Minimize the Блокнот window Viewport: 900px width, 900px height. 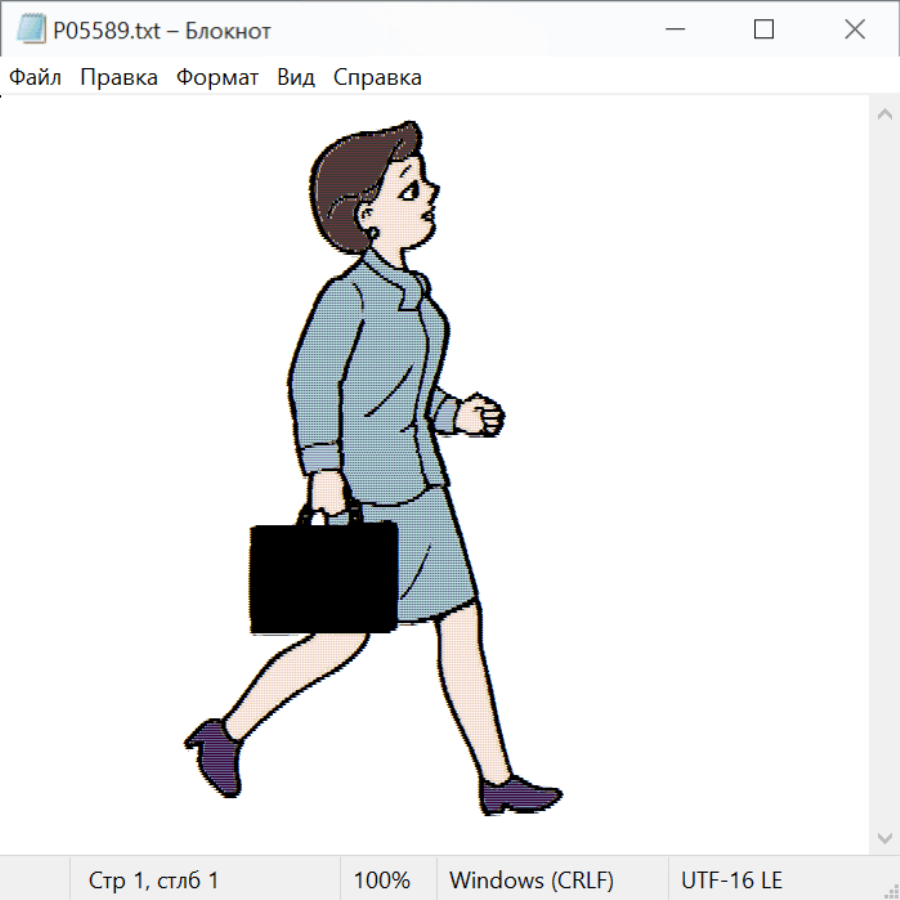(673, 30)
